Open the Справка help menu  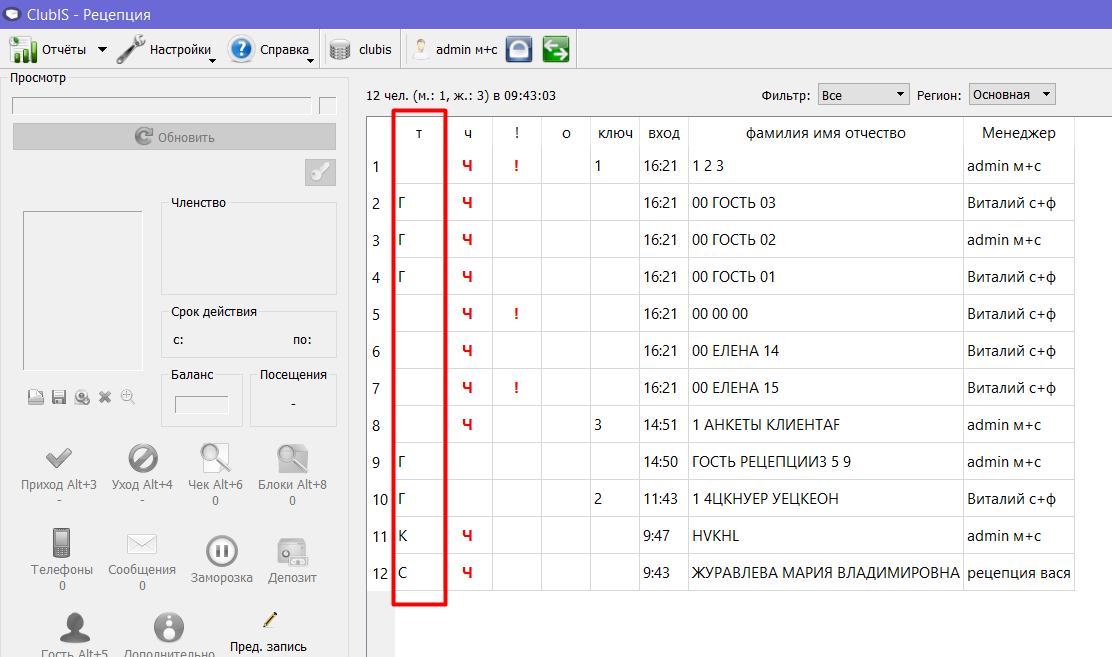(x=271, y=50)
